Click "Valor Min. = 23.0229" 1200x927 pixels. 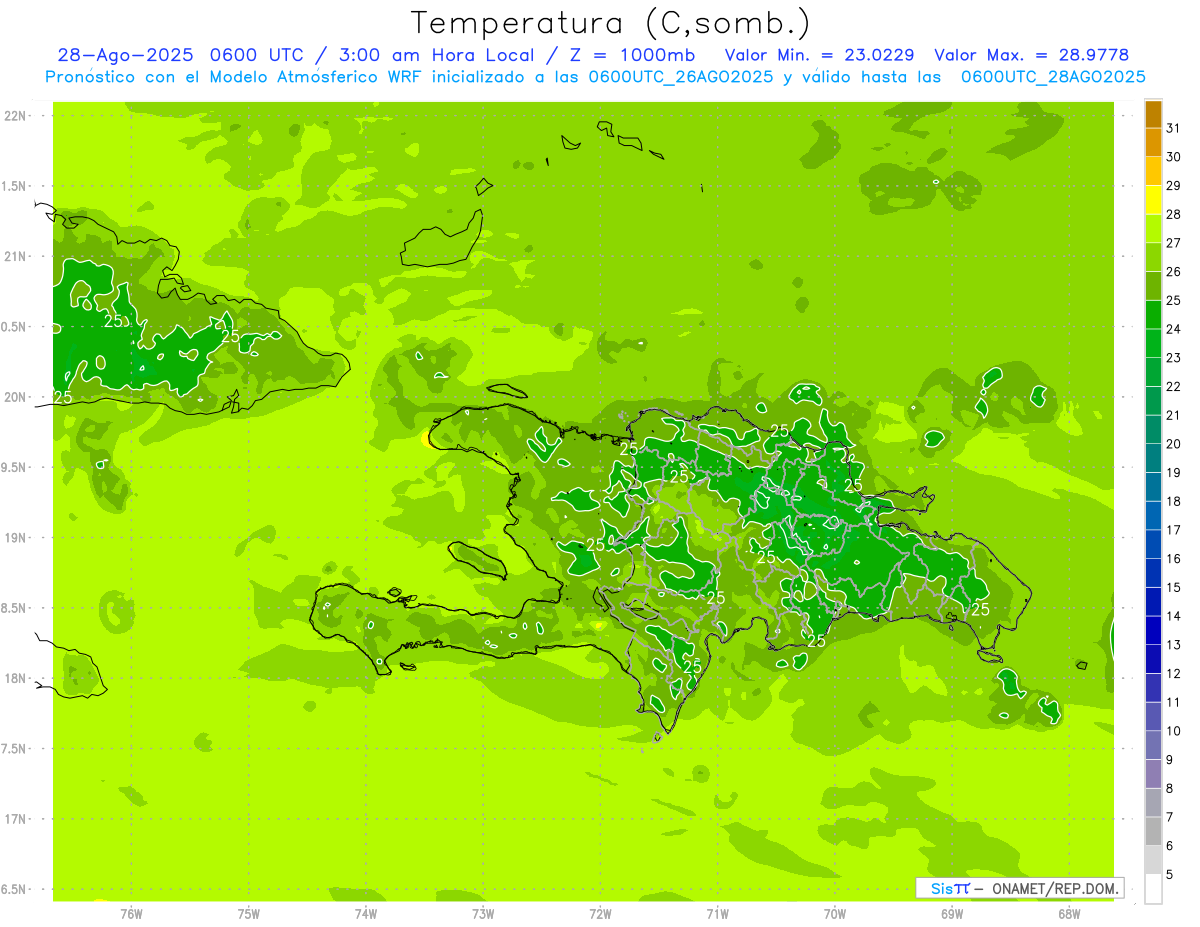pyautogui.click(x=819, y=55)
